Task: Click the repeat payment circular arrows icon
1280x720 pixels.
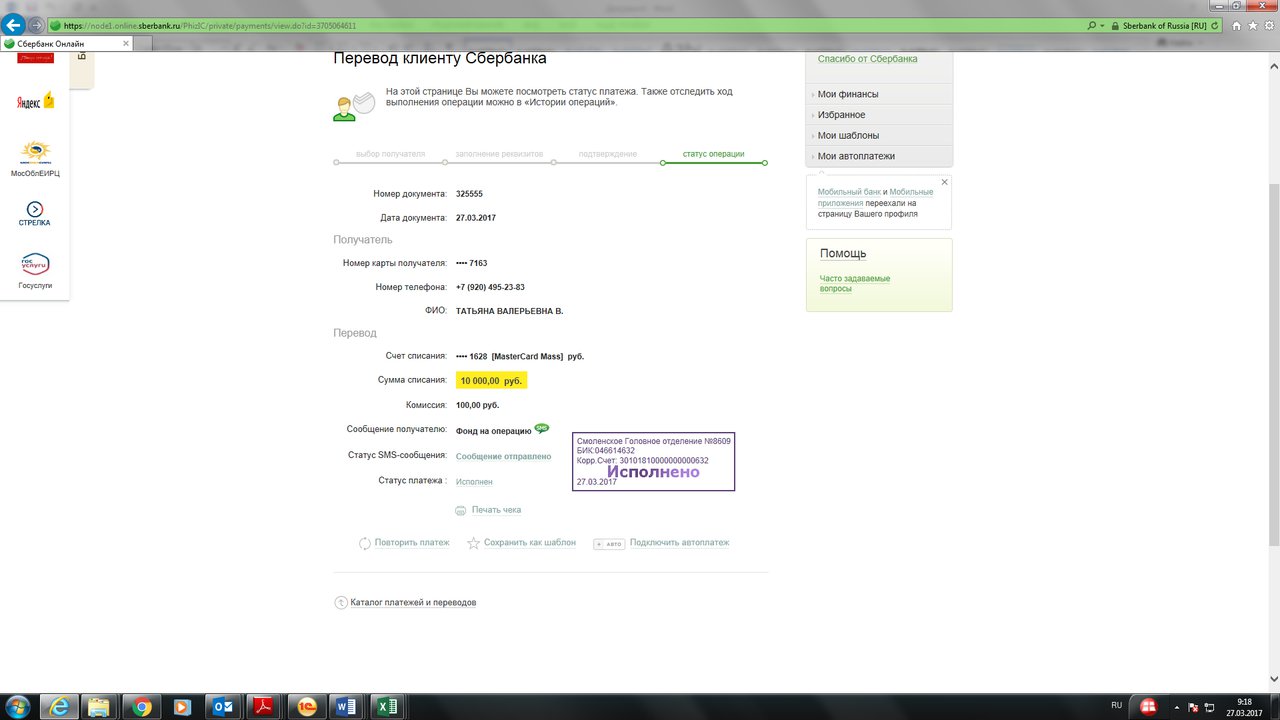Action: click(365, 543)
